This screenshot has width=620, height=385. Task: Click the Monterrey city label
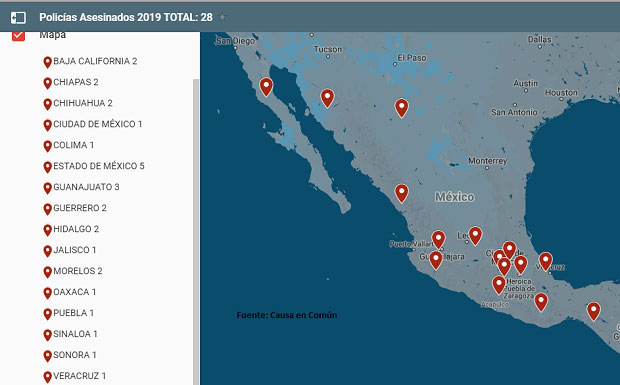487,161
